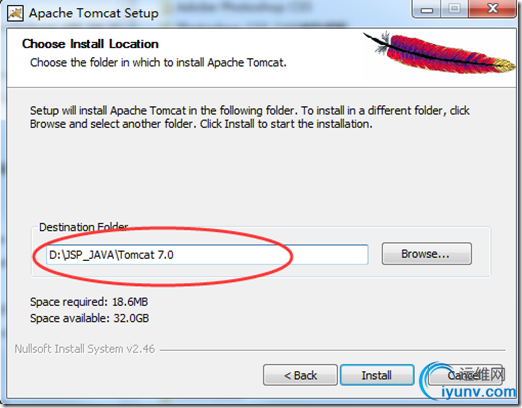Click the disabled maximize window button

454,9
